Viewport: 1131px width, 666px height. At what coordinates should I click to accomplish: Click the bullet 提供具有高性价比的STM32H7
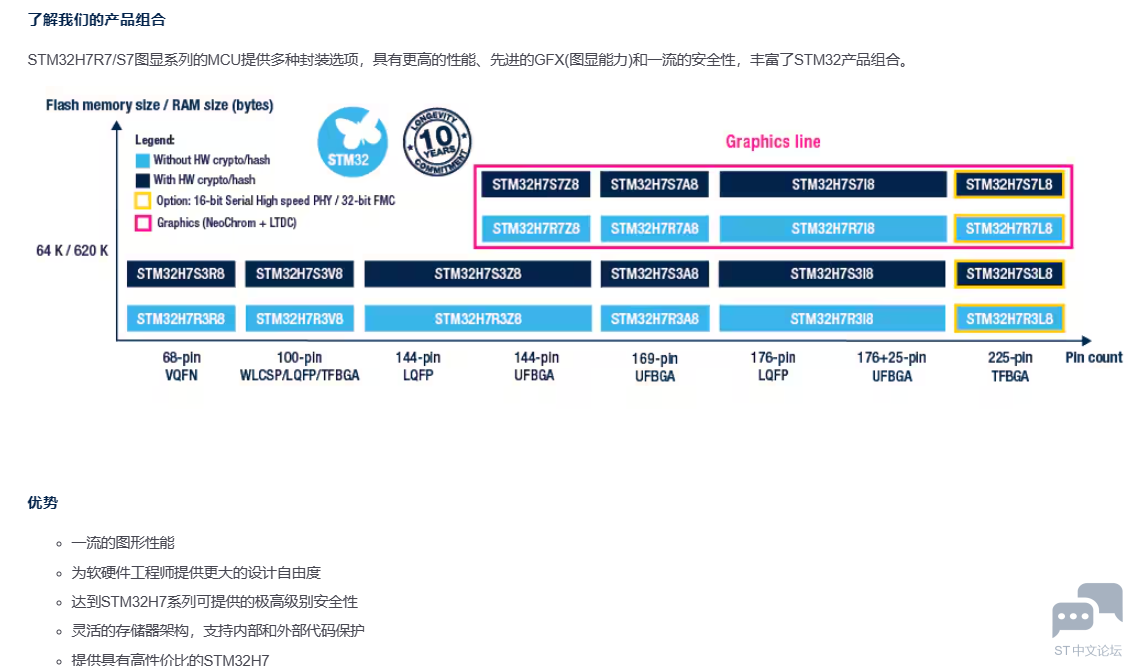[x=170, y=660]
